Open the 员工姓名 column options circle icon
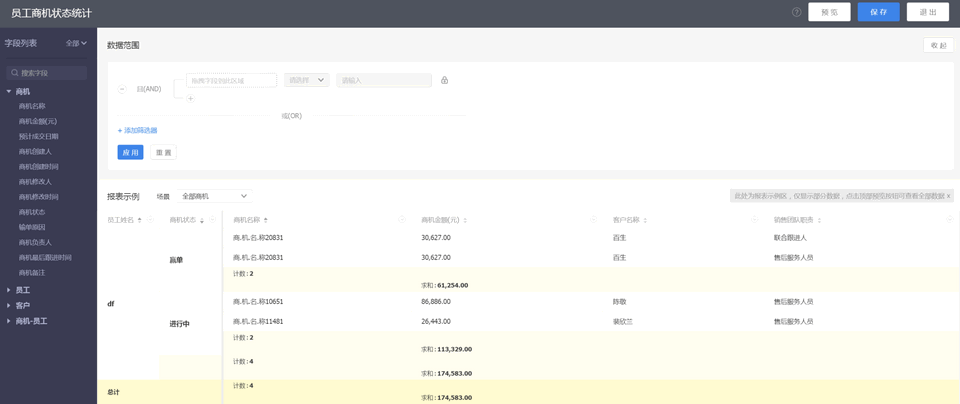 point(151,219)
